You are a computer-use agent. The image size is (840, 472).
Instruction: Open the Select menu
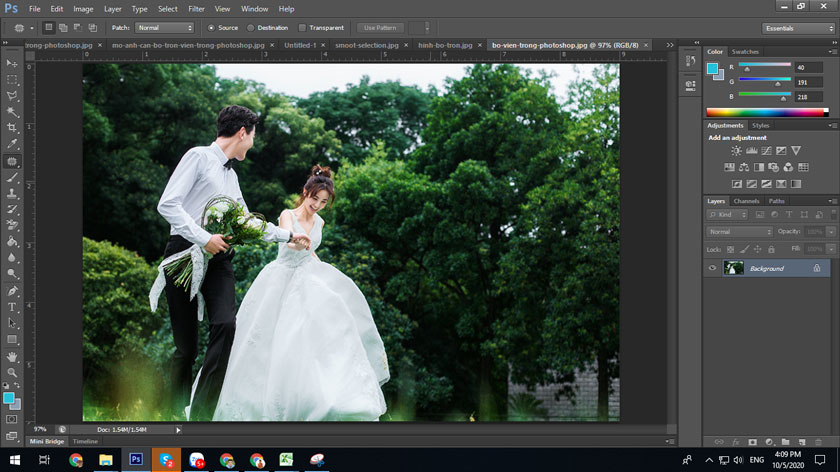tap(168, 9)
